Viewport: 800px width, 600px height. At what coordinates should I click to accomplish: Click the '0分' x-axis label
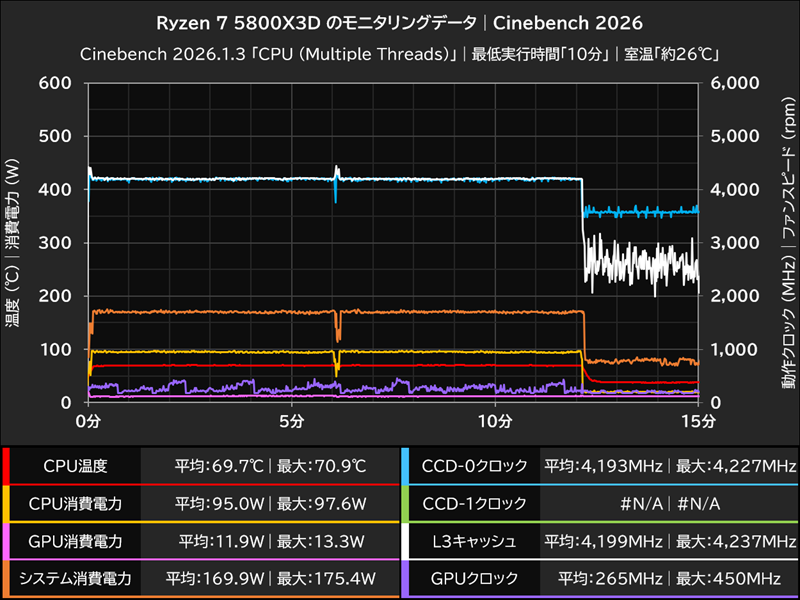[x=88, y=421]
